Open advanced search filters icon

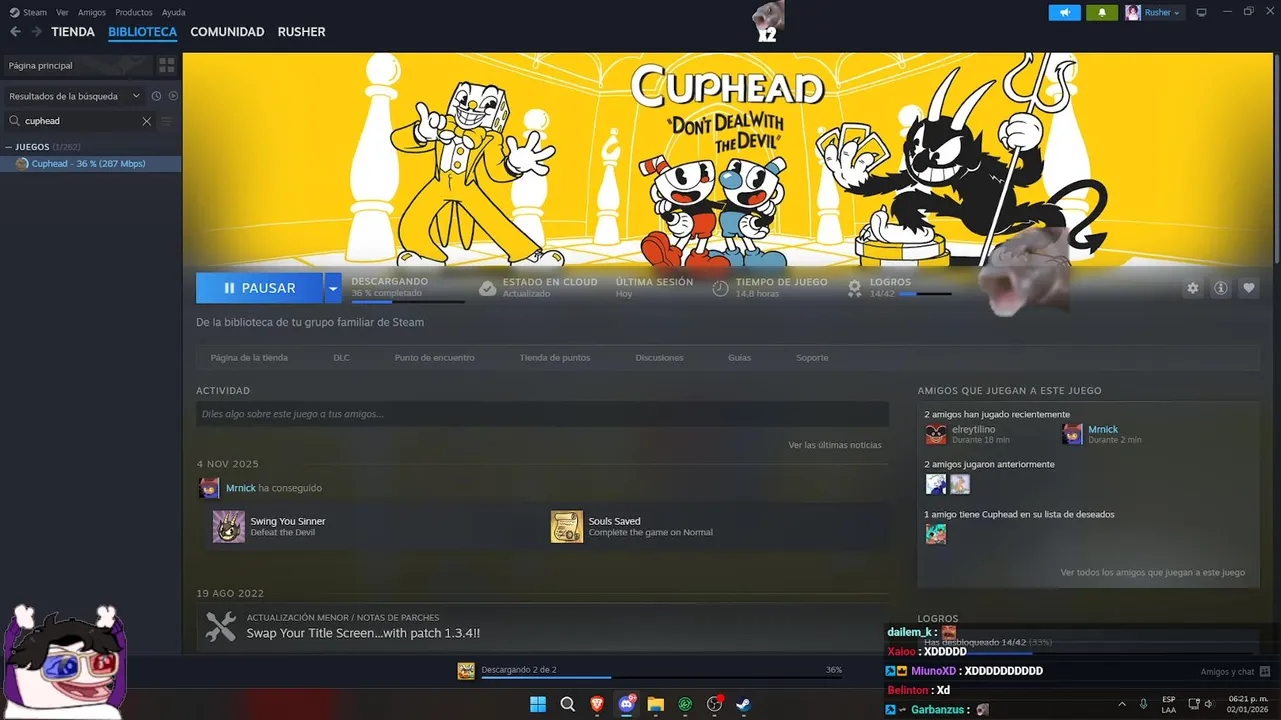[167, 121]
